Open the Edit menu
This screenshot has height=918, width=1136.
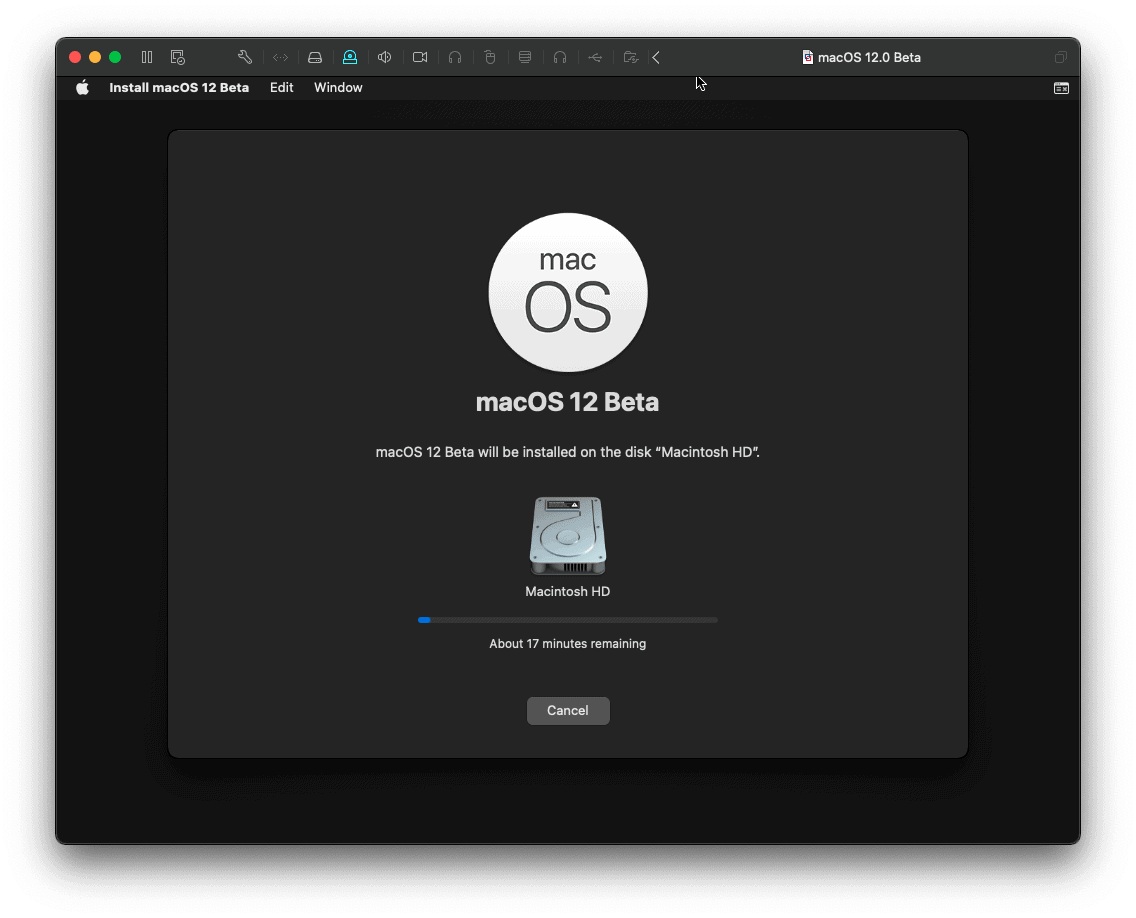pos(282,88)
